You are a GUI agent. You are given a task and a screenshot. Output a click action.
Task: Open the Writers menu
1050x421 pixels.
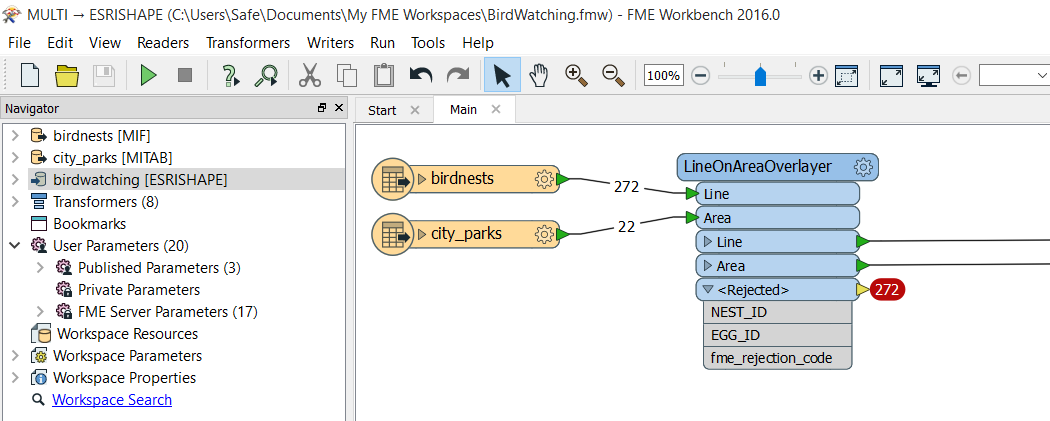330,43
